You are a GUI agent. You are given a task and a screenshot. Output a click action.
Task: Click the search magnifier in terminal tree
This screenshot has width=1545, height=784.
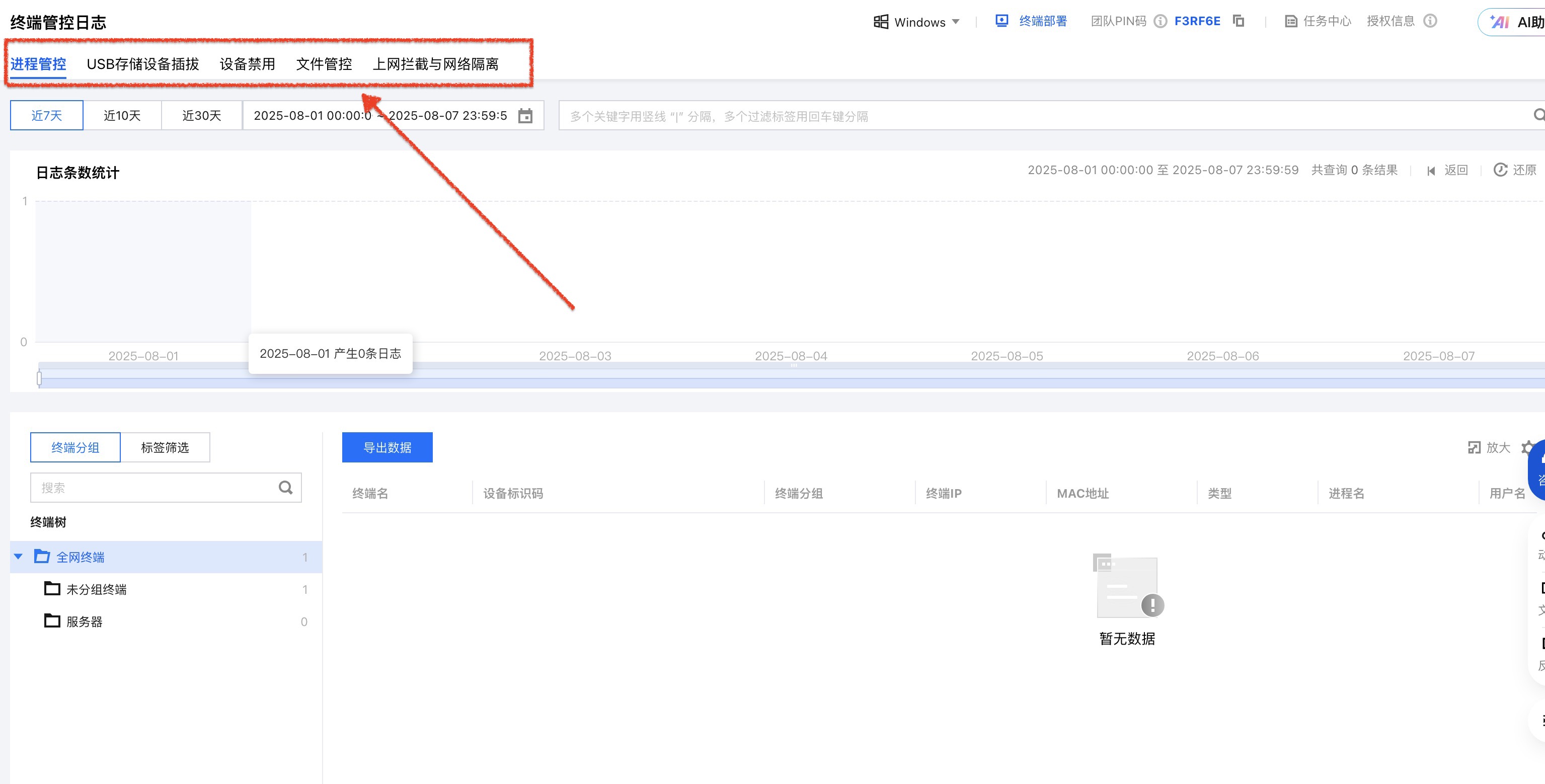[285, 488]
